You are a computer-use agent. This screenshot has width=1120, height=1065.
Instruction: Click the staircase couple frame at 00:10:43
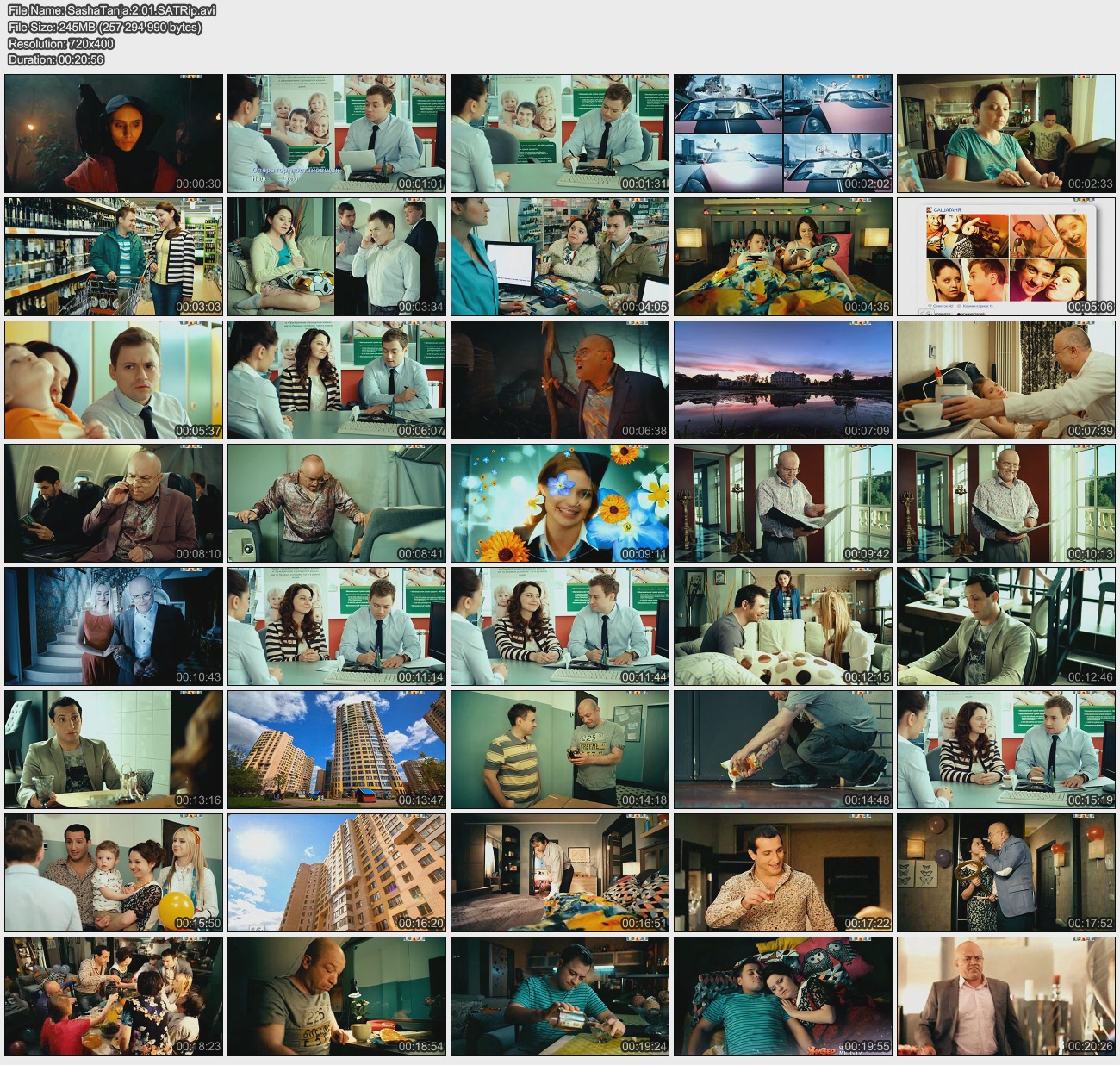114,626
